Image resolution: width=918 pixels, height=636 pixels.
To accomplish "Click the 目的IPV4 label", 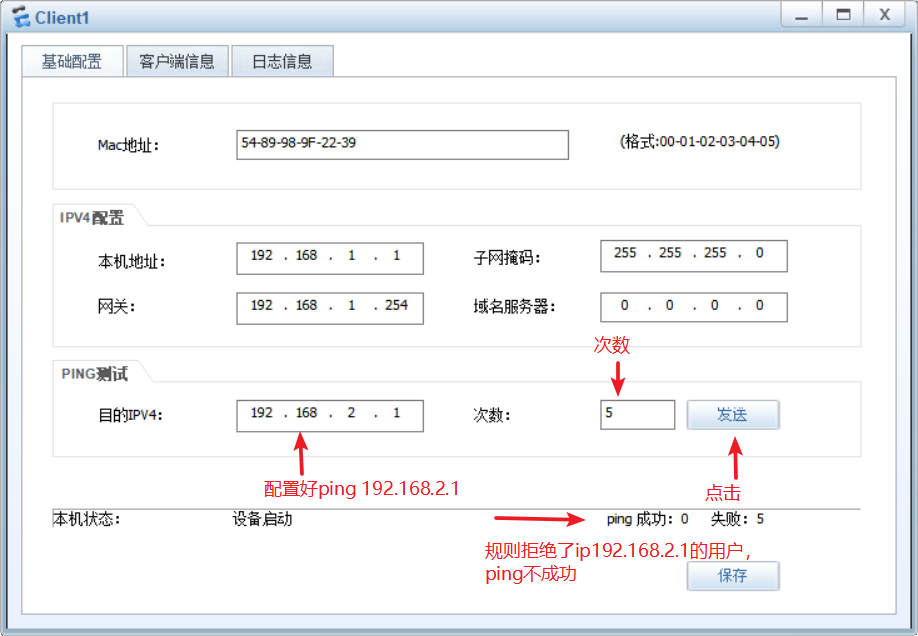I will (x=130, y=415).
